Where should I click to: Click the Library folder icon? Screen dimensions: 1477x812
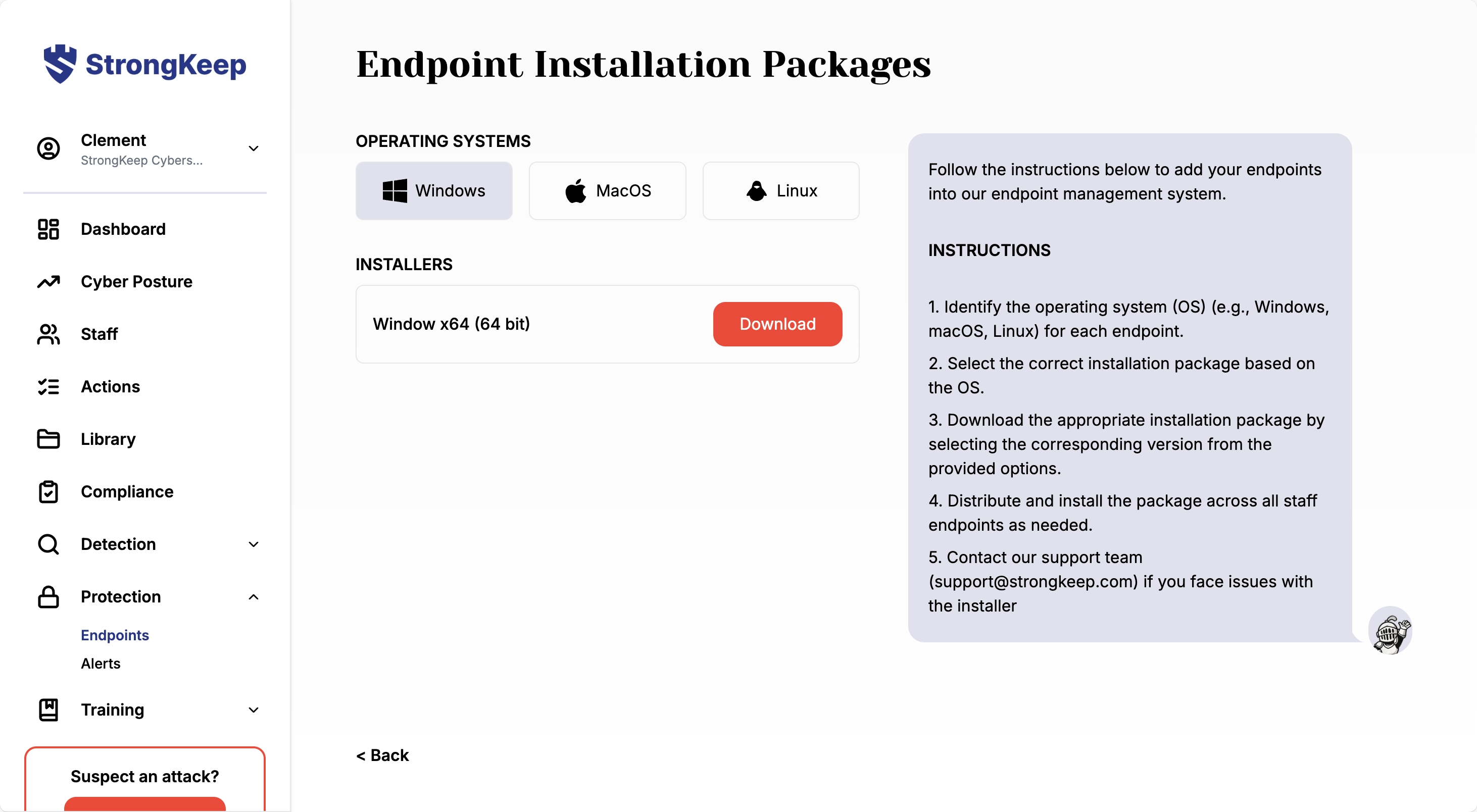(x=48, y=439)
